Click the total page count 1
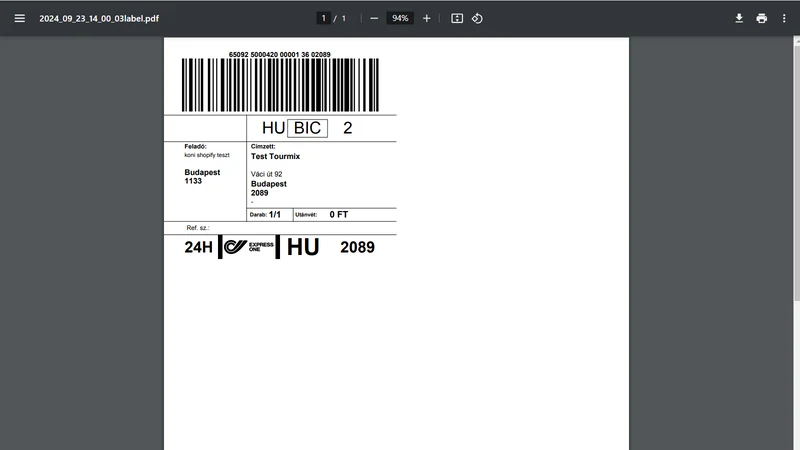The height and width of the screenshot is (450, 800). pos(344,18)
